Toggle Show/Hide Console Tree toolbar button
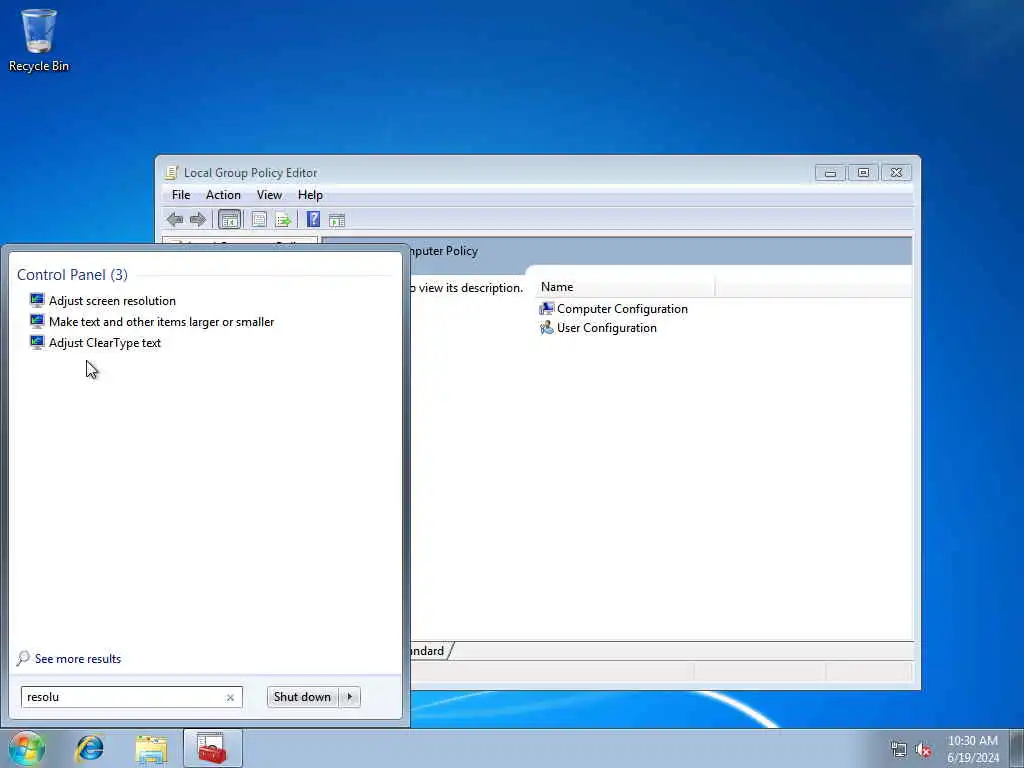1024x768 pixels. click(x=229, y=219)
